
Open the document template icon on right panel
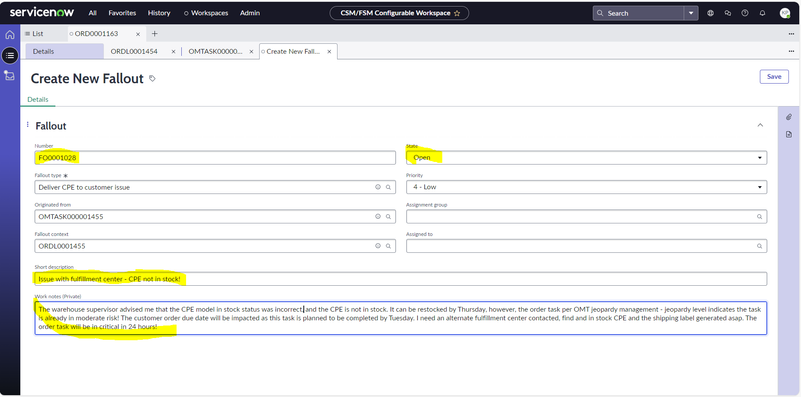coord(789,134)
